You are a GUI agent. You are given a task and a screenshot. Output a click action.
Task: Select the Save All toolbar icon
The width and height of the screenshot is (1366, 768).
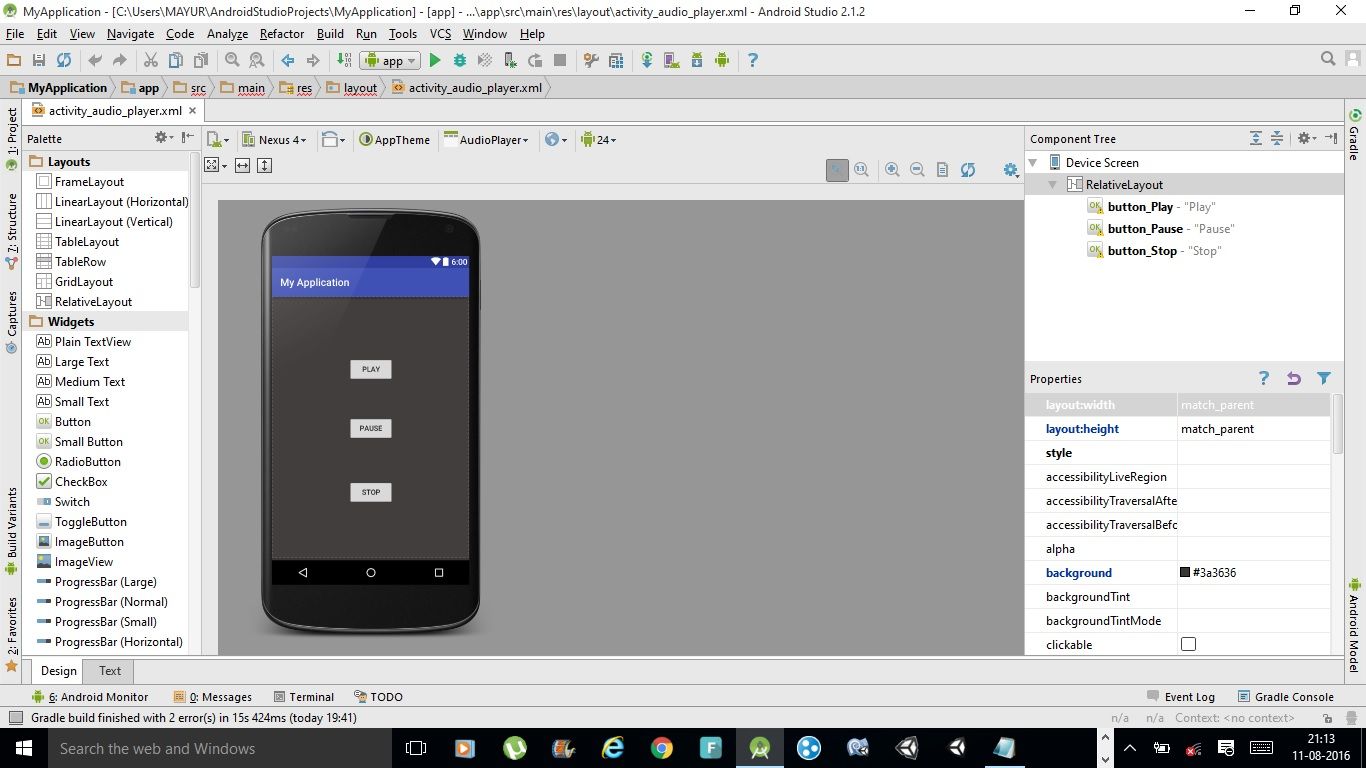[x=38, y=60]
